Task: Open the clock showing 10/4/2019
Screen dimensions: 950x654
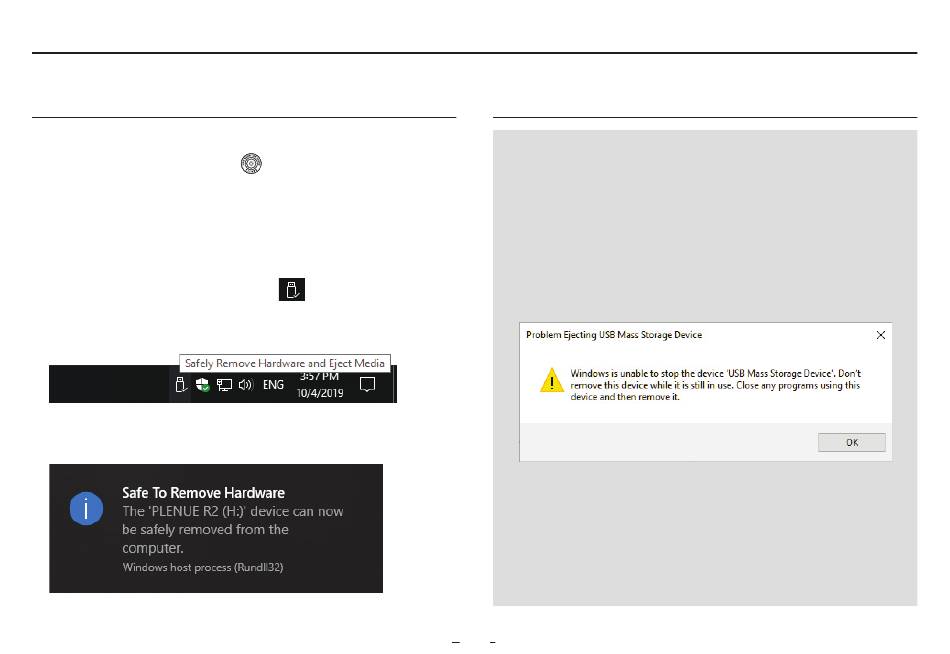Action: tap(320, 385)
